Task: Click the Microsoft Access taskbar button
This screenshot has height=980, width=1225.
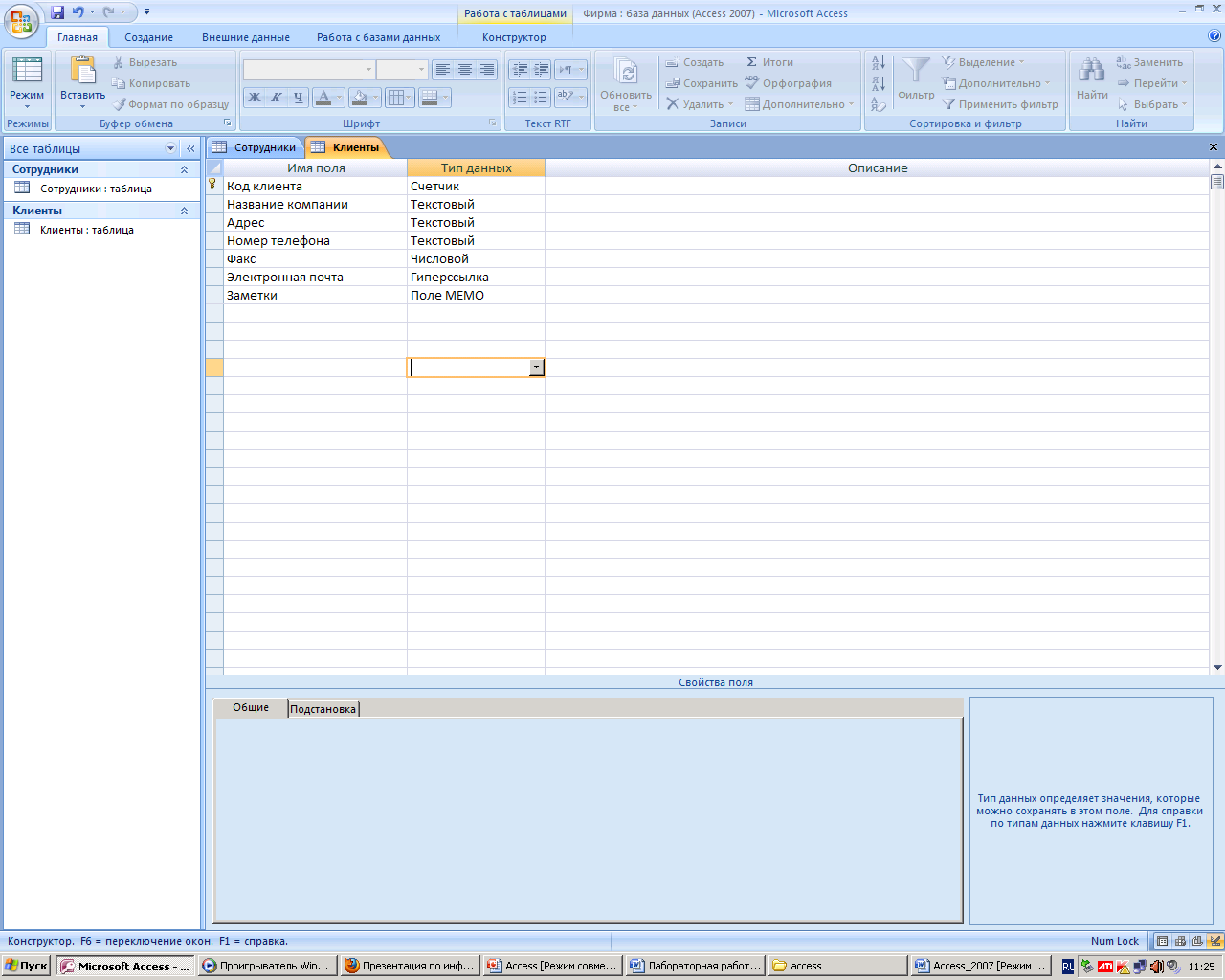Action: coord(125,966)
